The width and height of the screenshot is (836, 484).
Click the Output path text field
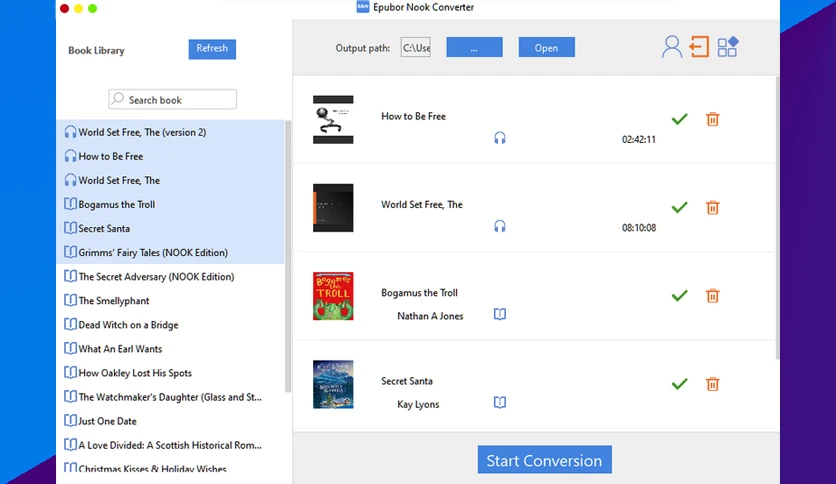pos(416,47)
